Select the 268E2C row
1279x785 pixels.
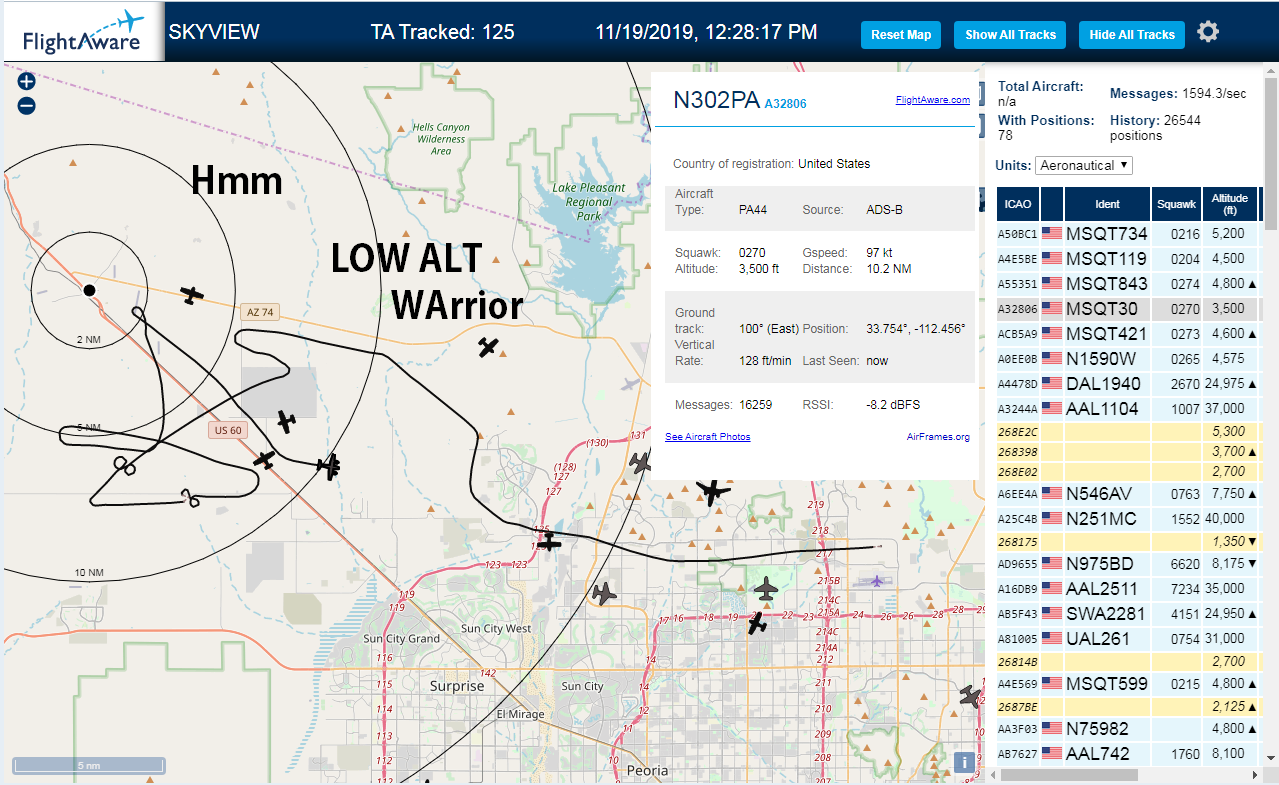click(x=1128, y=432)
